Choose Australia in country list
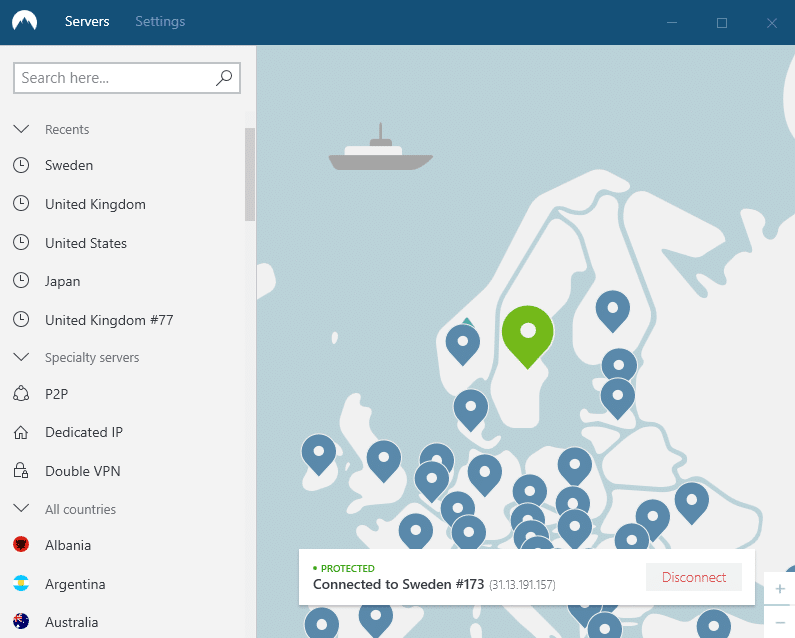The width and height of the screenshot is (795, 638). click(71, 622)
